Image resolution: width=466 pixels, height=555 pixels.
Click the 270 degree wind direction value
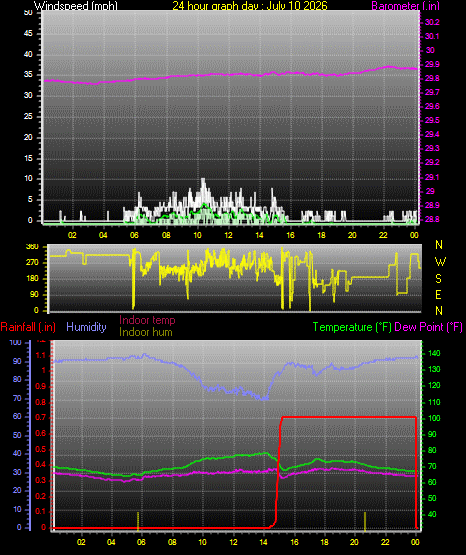click(32, 263)
